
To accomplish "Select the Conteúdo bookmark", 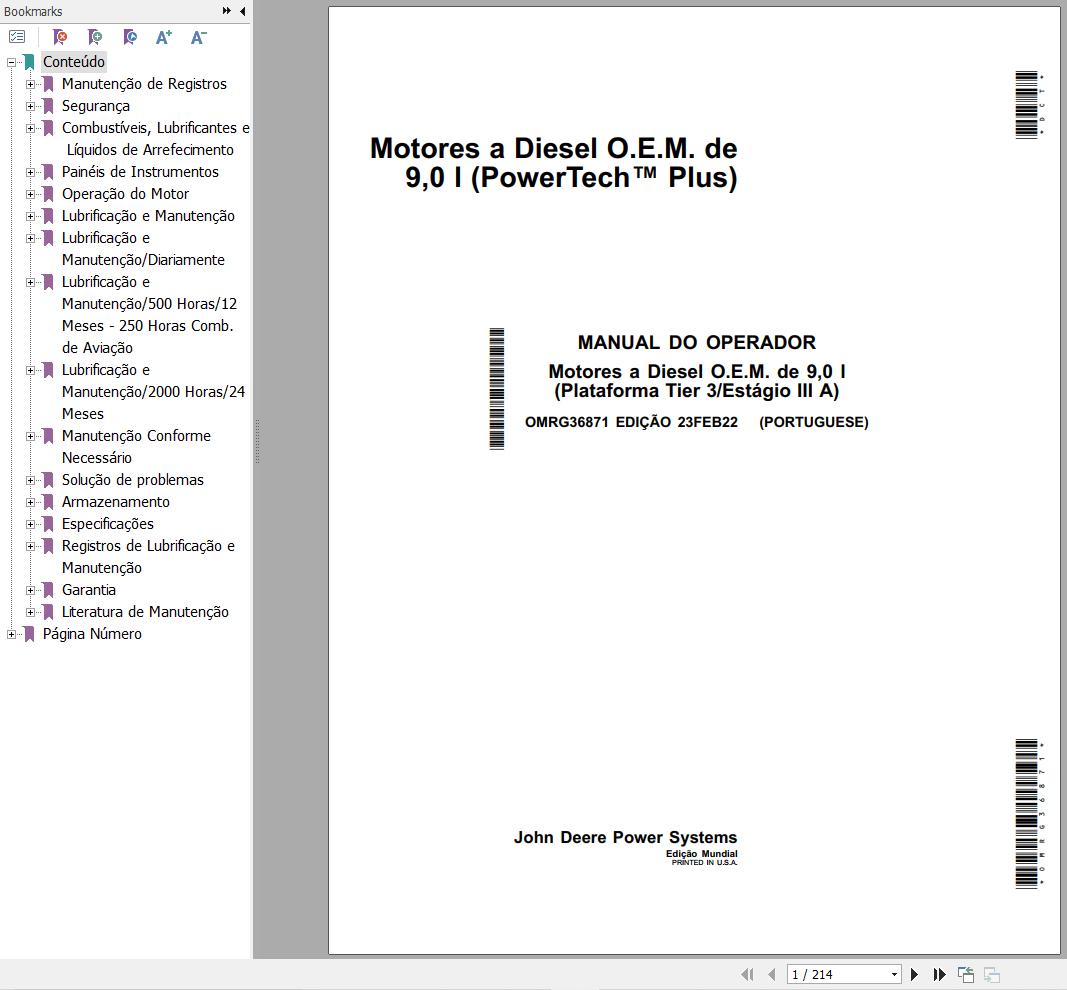I will click(73, 62).
